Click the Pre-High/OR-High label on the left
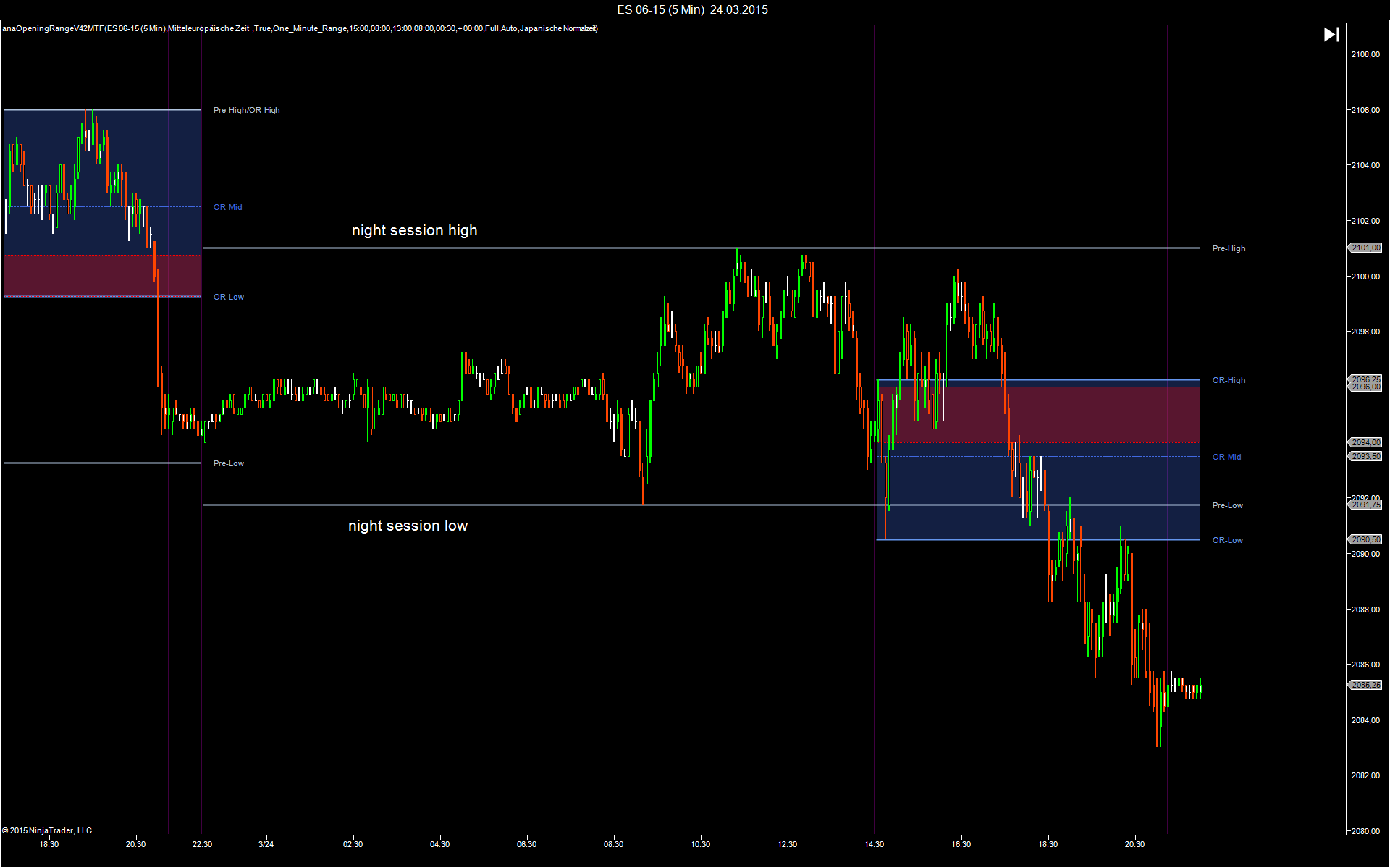 point(246,110)
